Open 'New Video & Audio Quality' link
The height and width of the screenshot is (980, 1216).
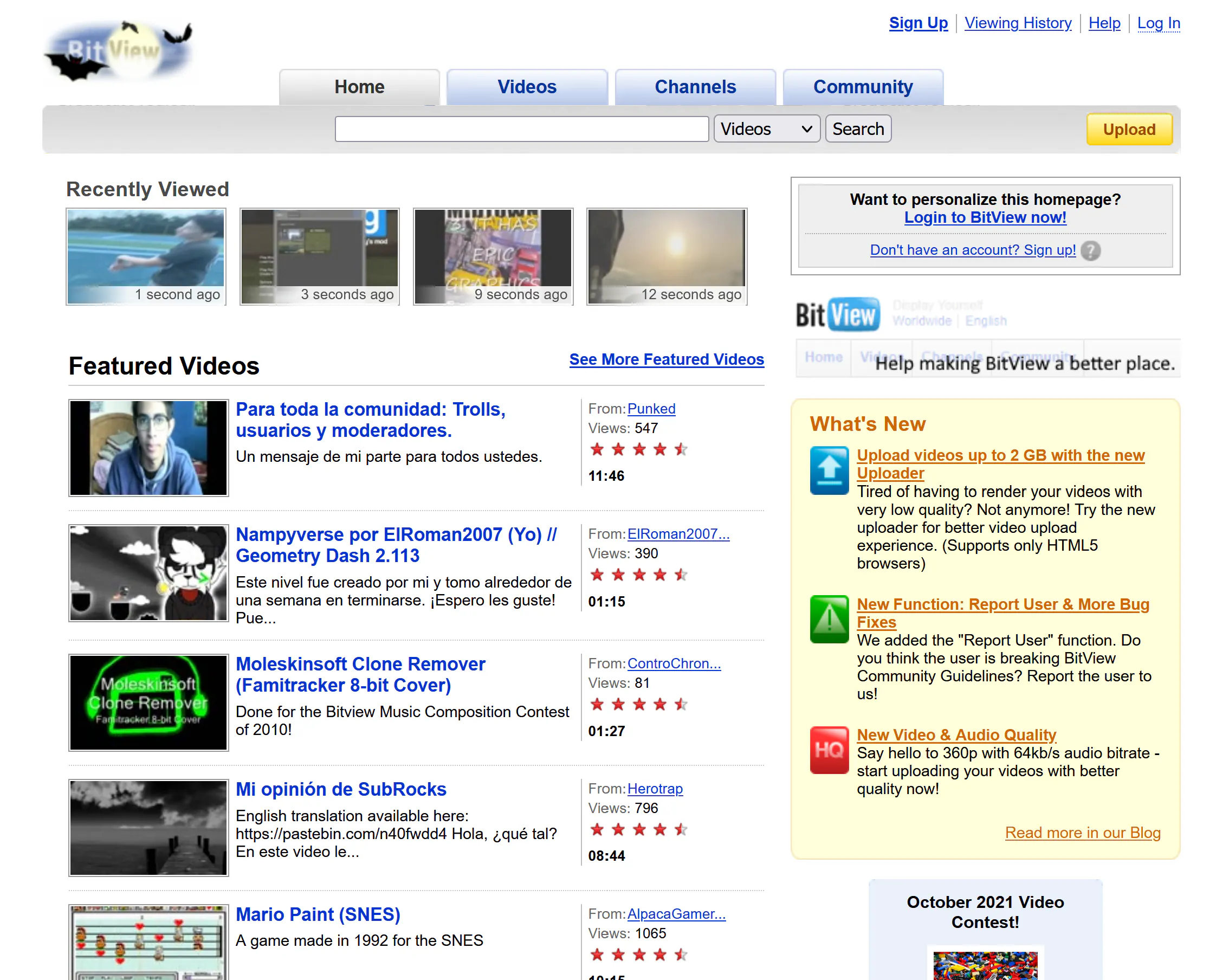(956, 734)
